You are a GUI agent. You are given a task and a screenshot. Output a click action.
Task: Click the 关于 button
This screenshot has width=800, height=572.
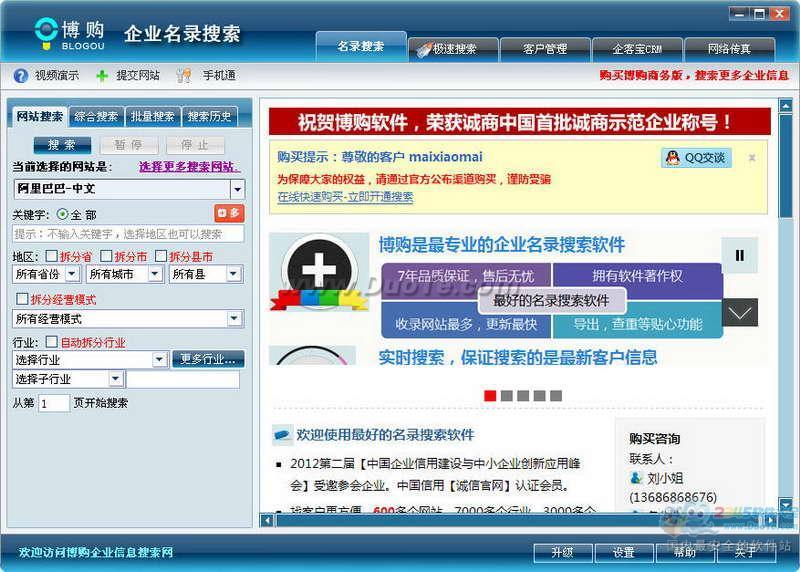(x=746, y=553)
